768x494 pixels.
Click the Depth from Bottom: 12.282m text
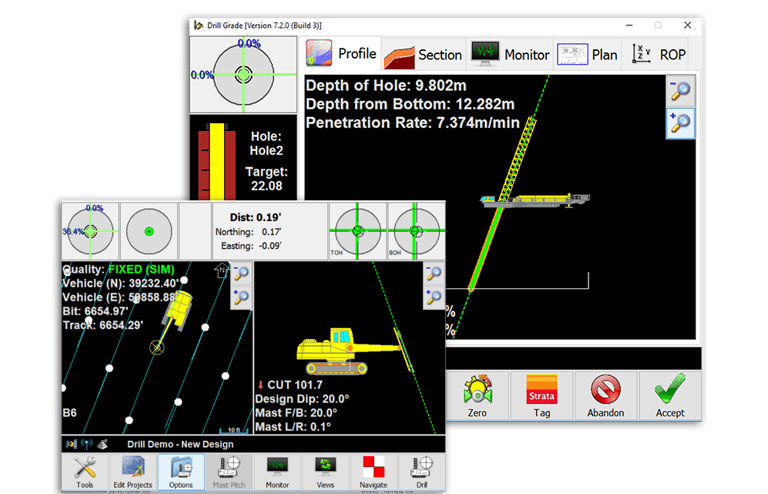[410, 104]
